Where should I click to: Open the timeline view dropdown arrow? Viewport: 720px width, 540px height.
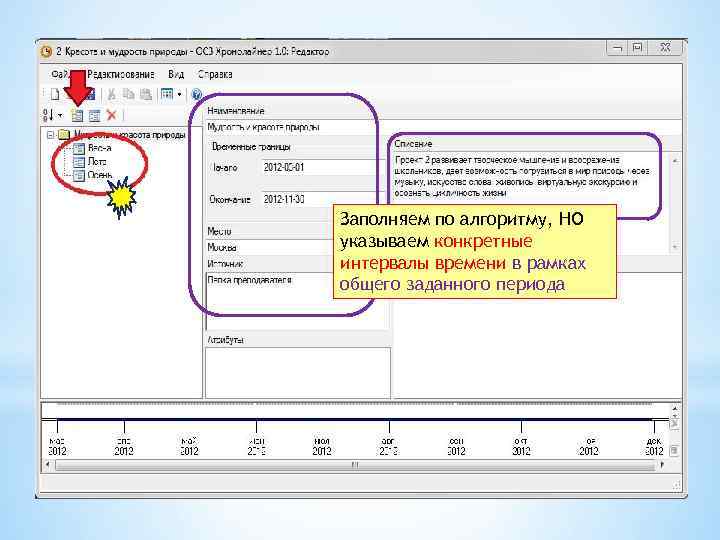(x=180, y=95)
